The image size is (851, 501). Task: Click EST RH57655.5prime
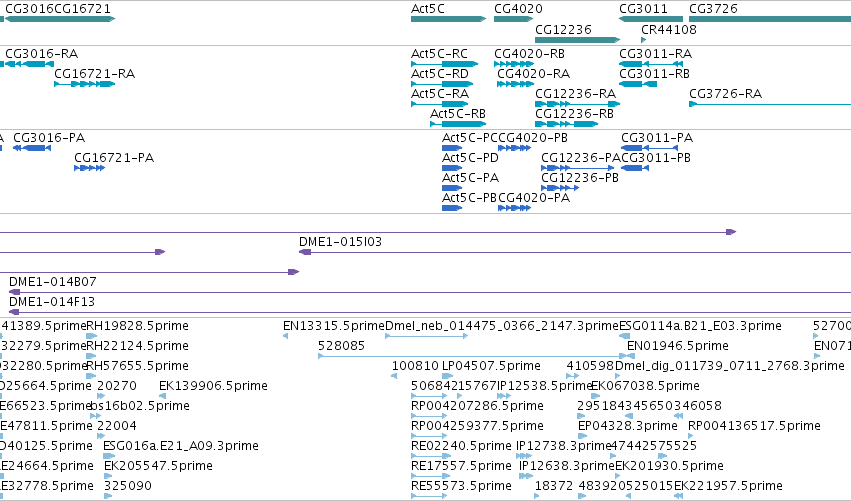pyautogui.click(x=91, y=377)
